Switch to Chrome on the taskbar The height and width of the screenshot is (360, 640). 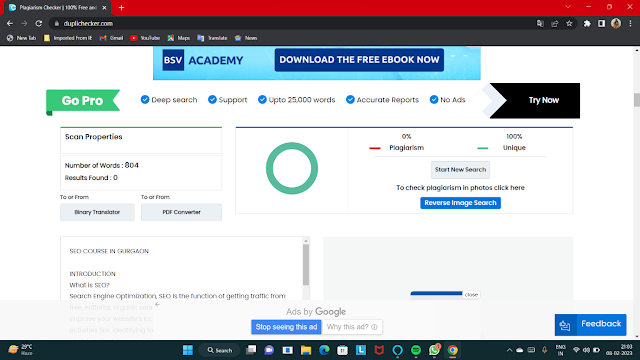[453, 350]
